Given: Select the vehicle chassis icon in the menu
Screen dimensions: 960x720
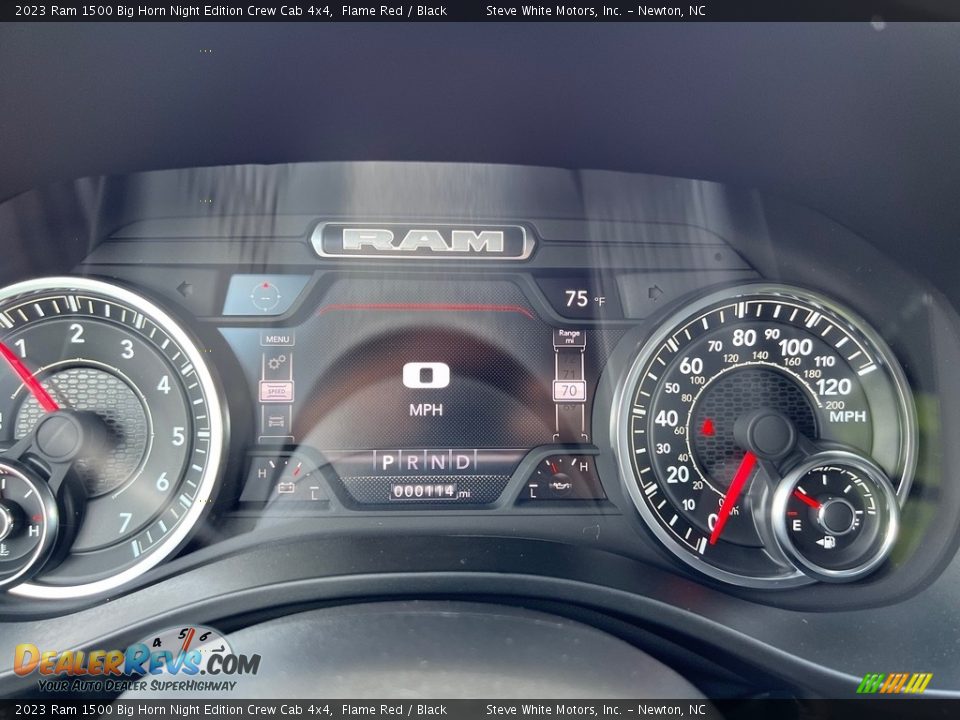Looking at the screenshot, I should (276, 420).
